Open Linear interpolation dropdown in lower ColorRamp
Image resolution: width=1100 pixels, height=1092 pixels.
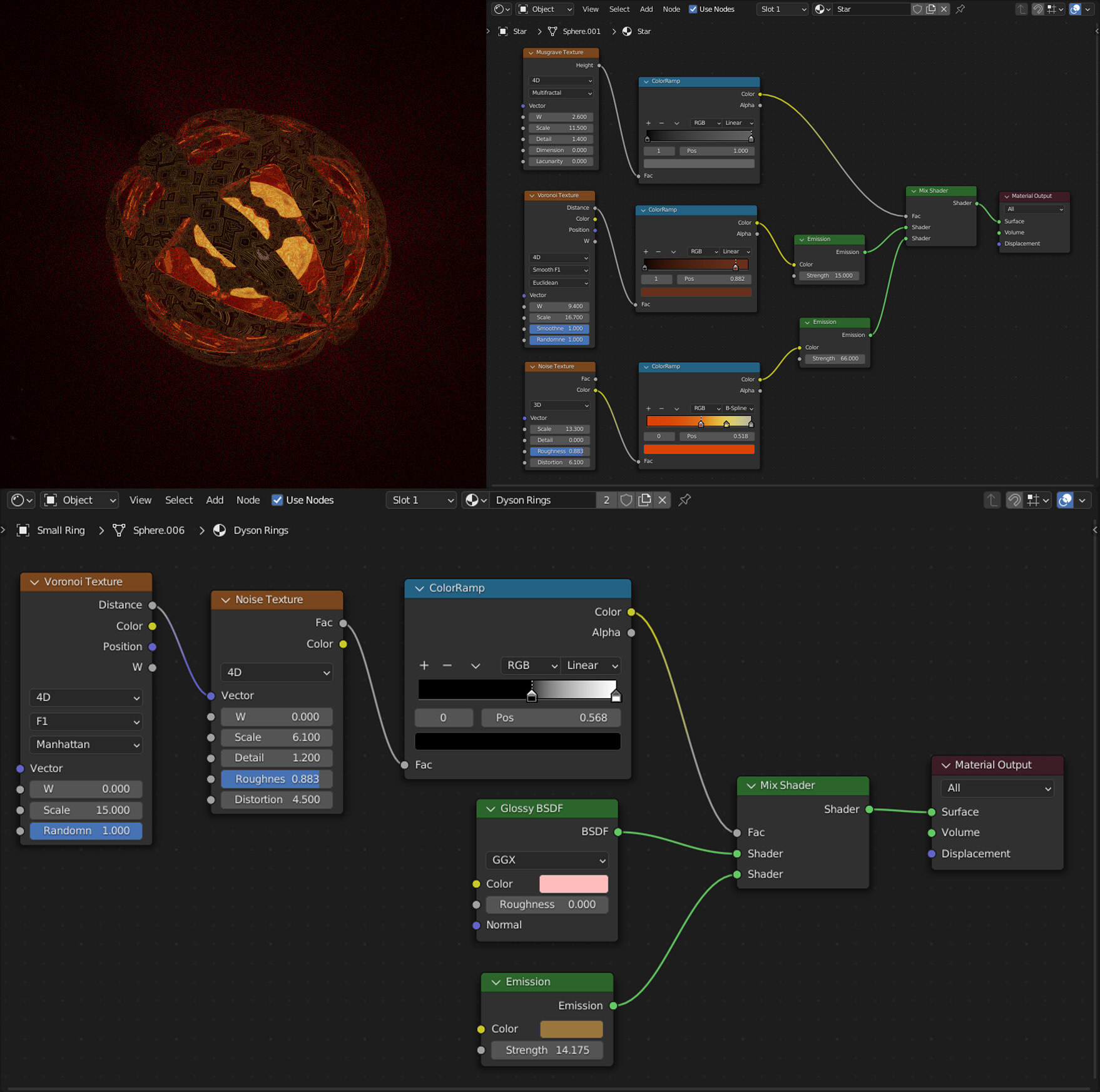coord(591,665)
